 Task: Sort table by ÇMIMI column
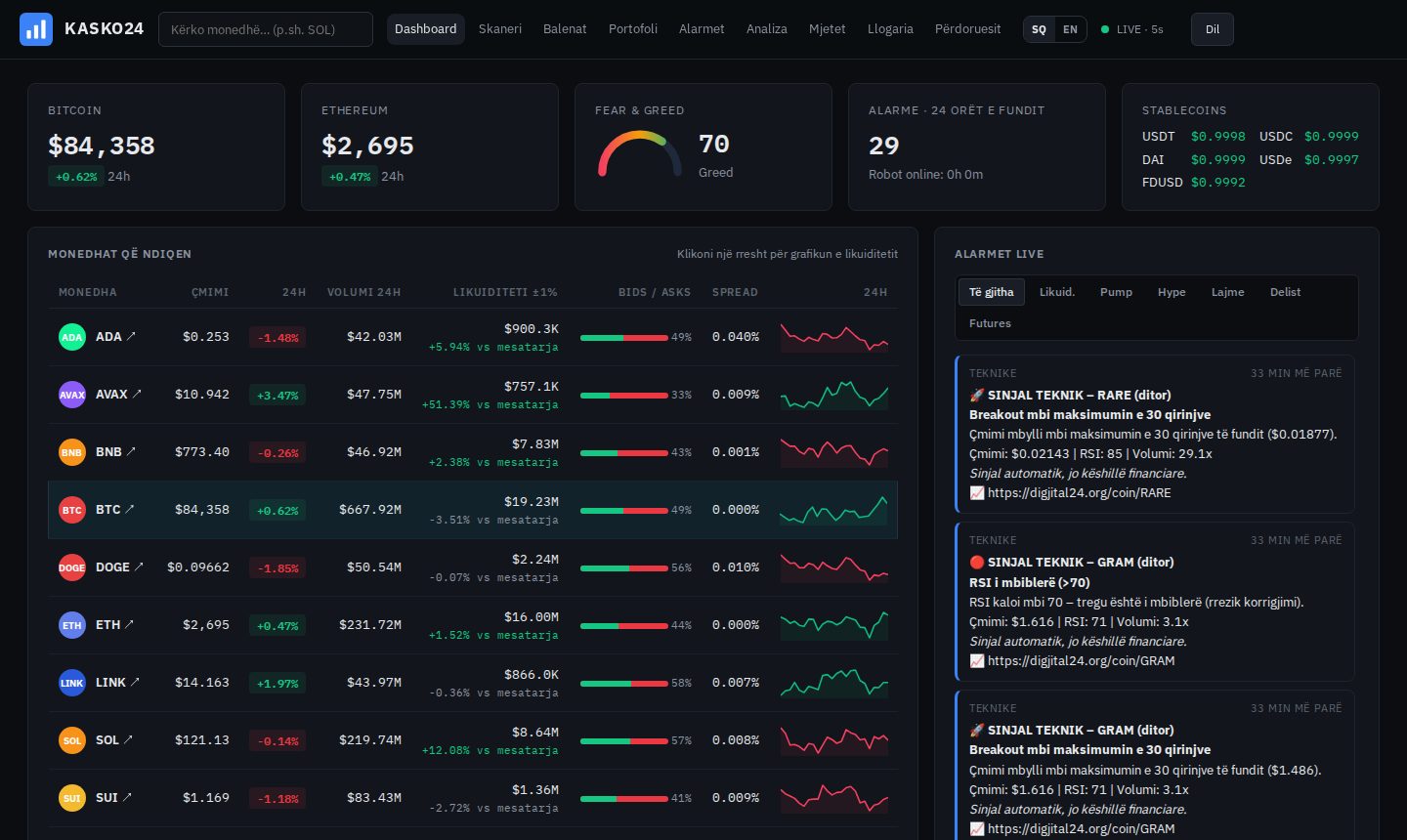[210, 292]
